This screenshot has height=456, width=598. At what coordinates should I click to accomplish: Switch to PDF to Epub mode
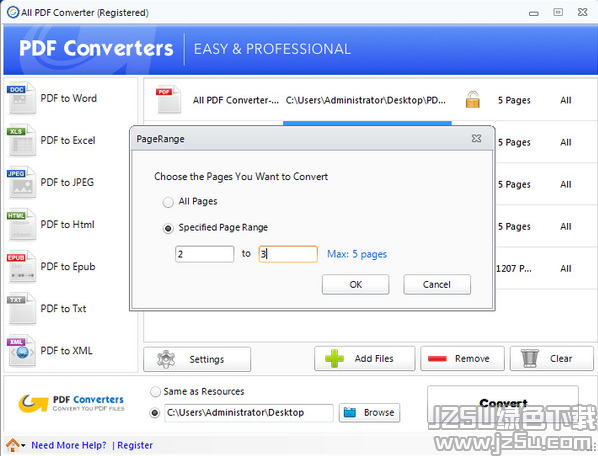(x=68, y=267)
